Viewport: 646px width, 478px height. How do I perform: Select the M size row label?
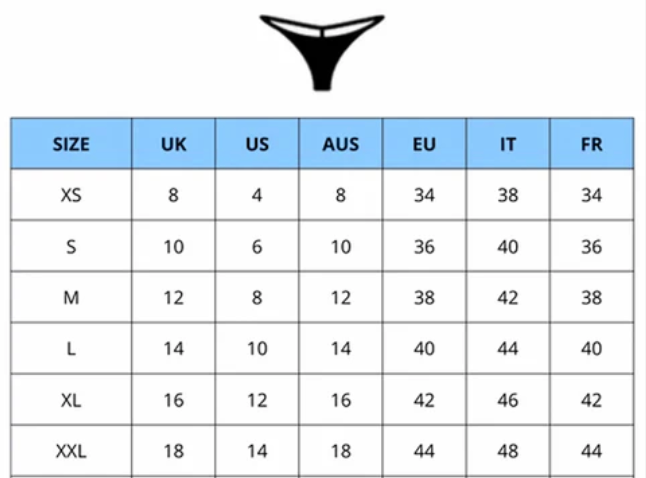click(71, 298)
